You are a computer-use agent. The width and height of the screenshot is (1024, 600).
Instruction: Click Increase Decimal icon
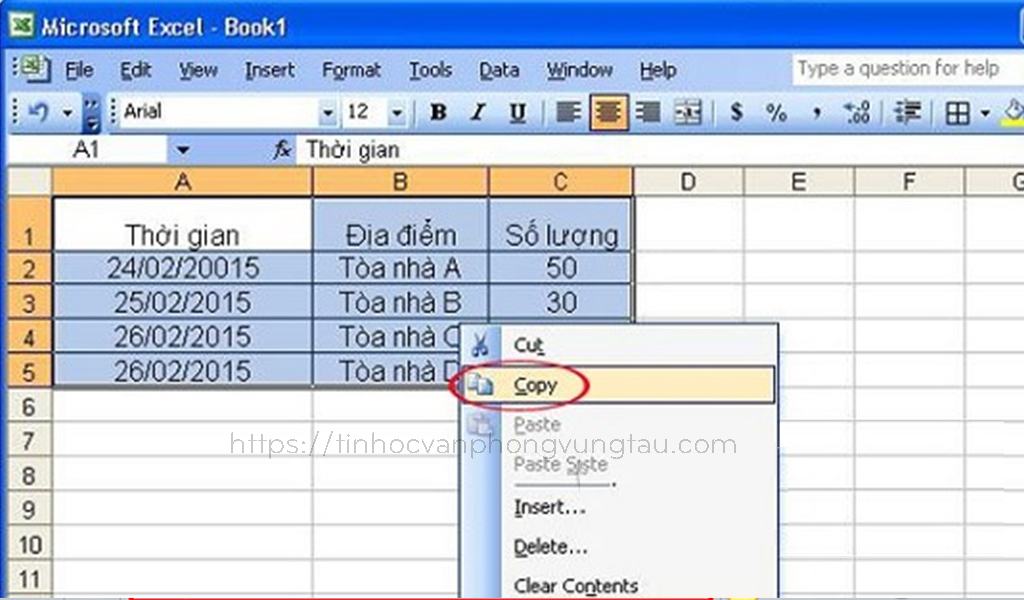[x=857, y=112]
